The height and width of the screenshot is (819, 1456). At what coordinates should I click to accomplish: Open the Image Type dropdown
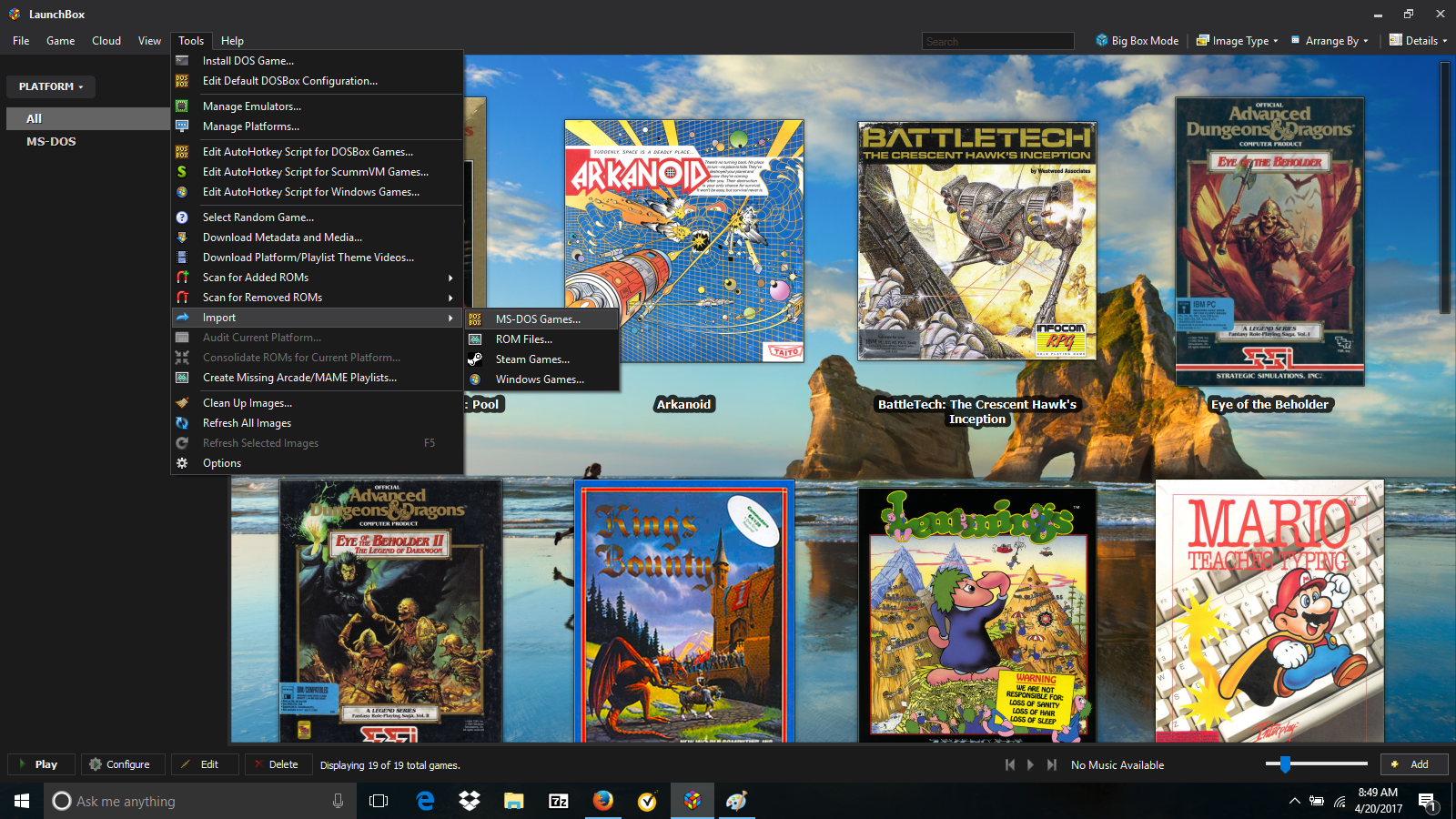tap(1238, 41)
